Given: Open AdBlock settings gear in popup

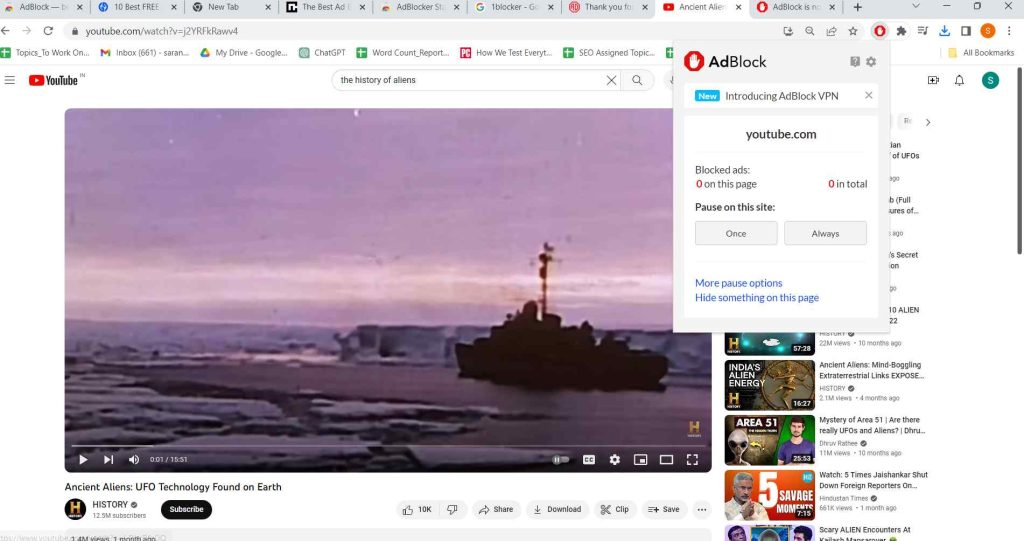Looking at the screenshot, I should [x=871, y=61].
